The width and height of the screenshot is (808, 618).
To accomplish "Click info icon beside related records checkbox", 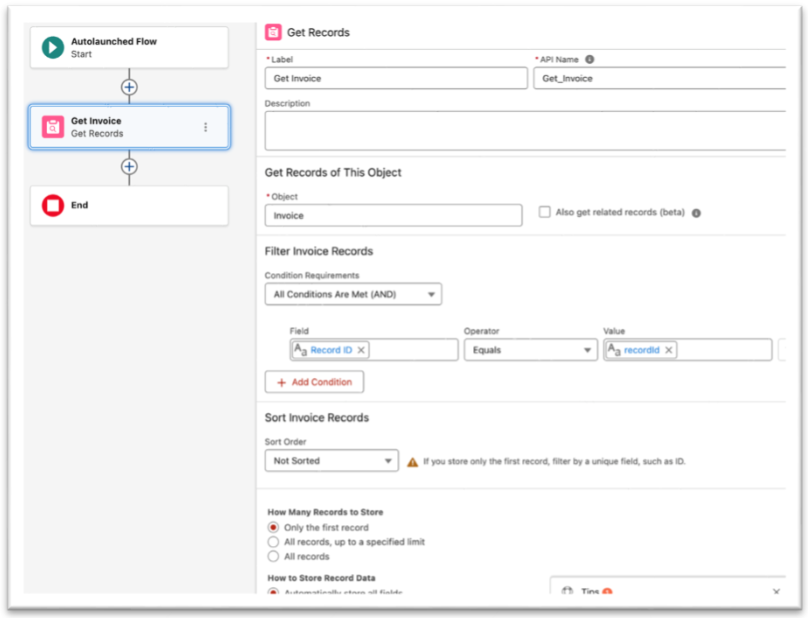I will 696,213.
